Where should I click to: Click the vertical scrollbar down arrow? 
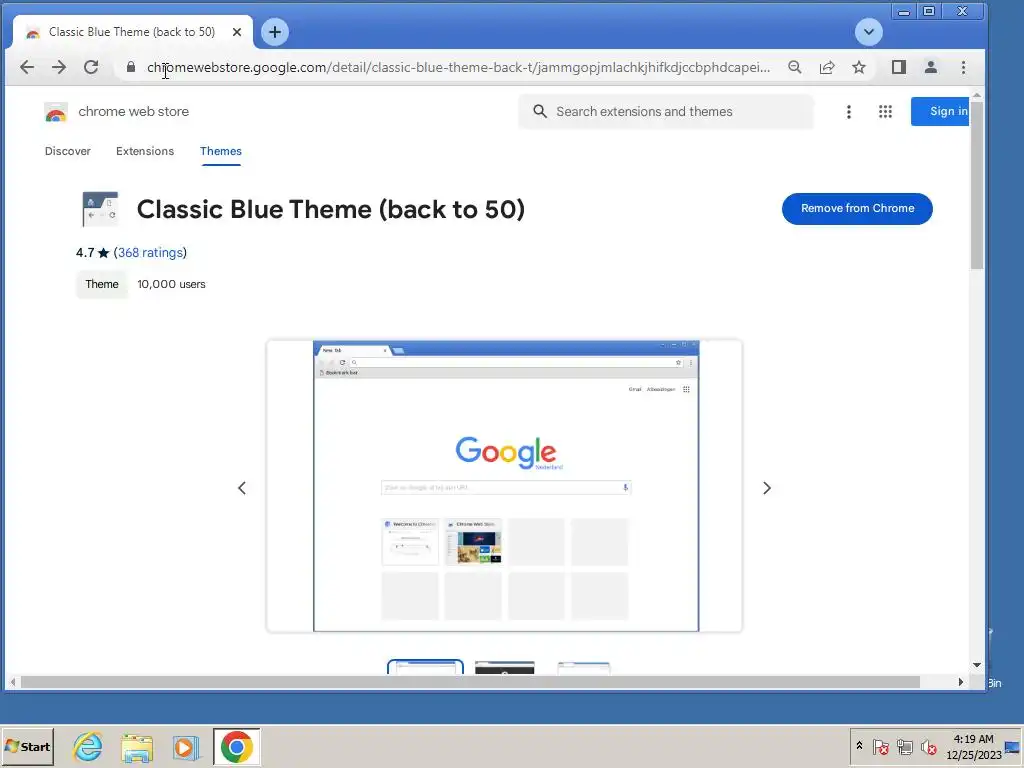click(x=977, y=665)
